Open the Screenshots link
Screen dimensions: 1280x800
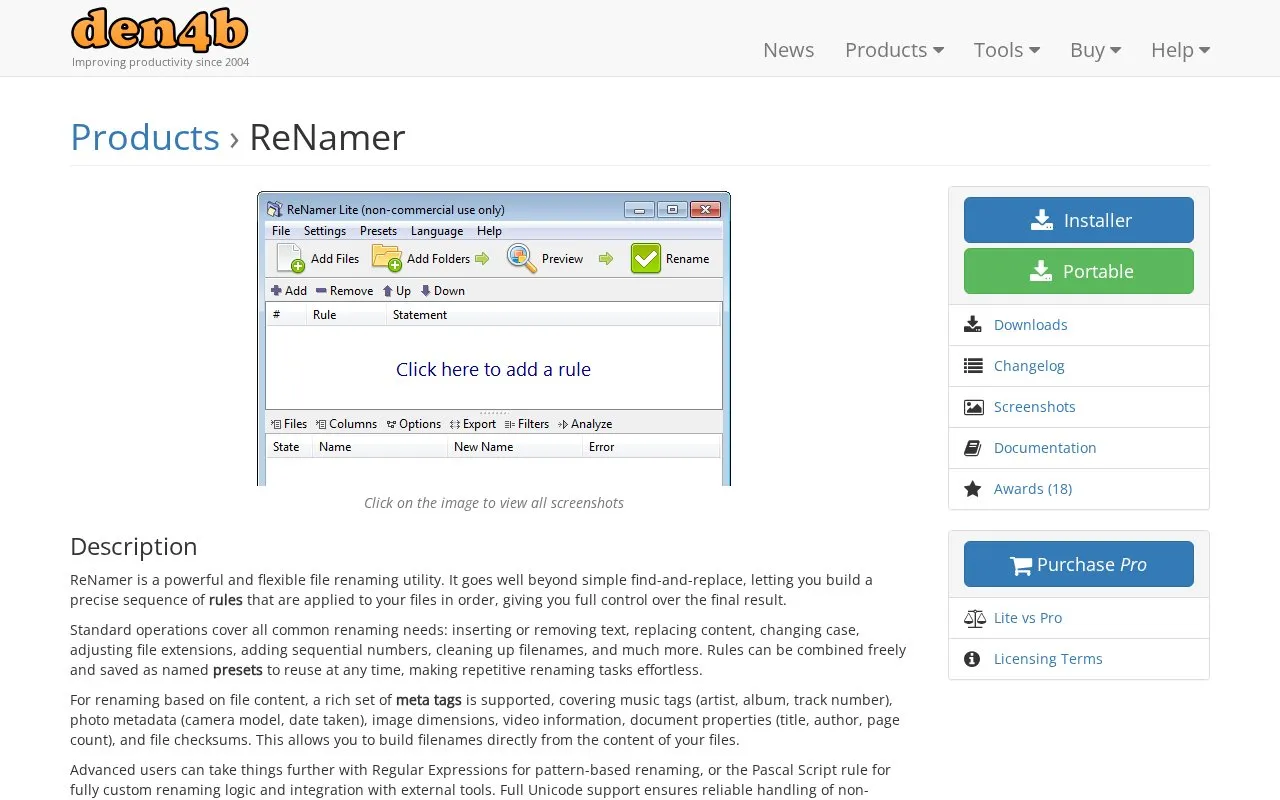tap(1034, 407)
